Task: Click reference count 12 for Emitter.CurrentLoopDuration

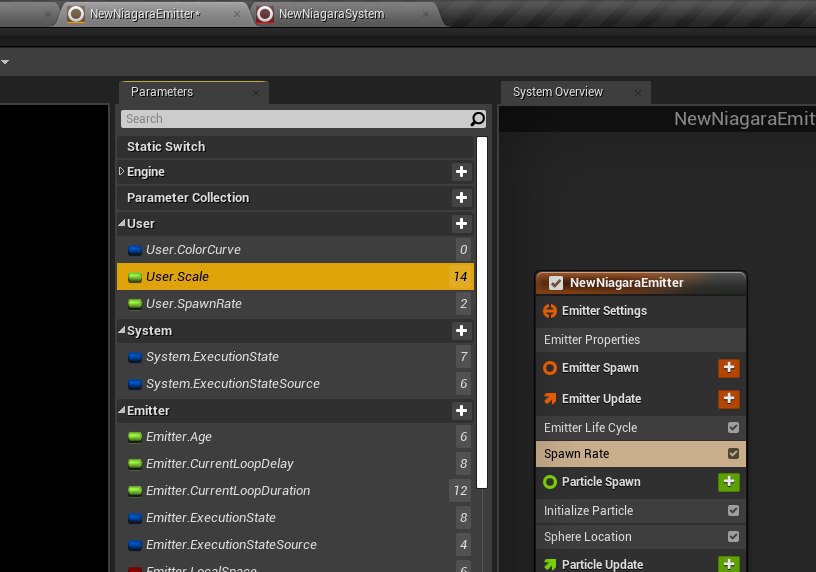Action: [460, 491]
